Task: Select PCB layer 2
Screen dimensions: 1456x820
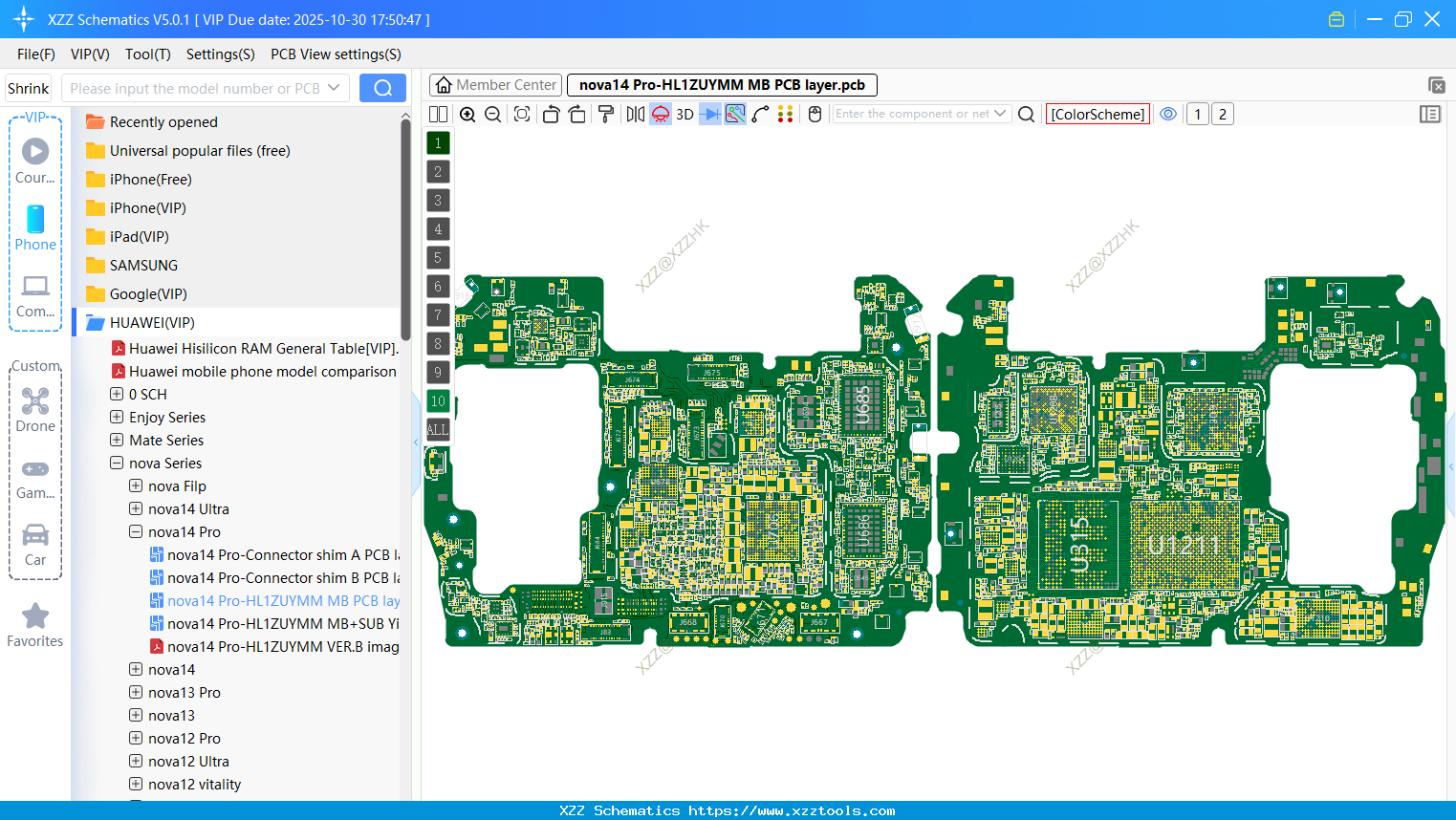Action: (438, 172)
